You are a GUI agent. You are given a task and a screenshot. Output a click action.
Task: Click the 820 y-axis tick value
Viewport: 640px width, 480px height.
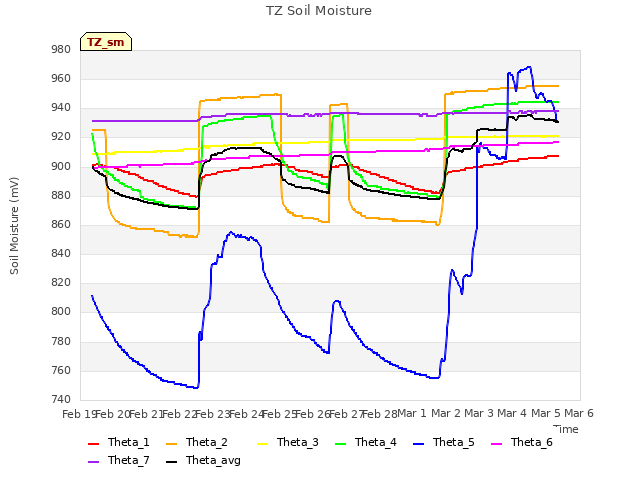pyautogui.click(x=61, y=282)
